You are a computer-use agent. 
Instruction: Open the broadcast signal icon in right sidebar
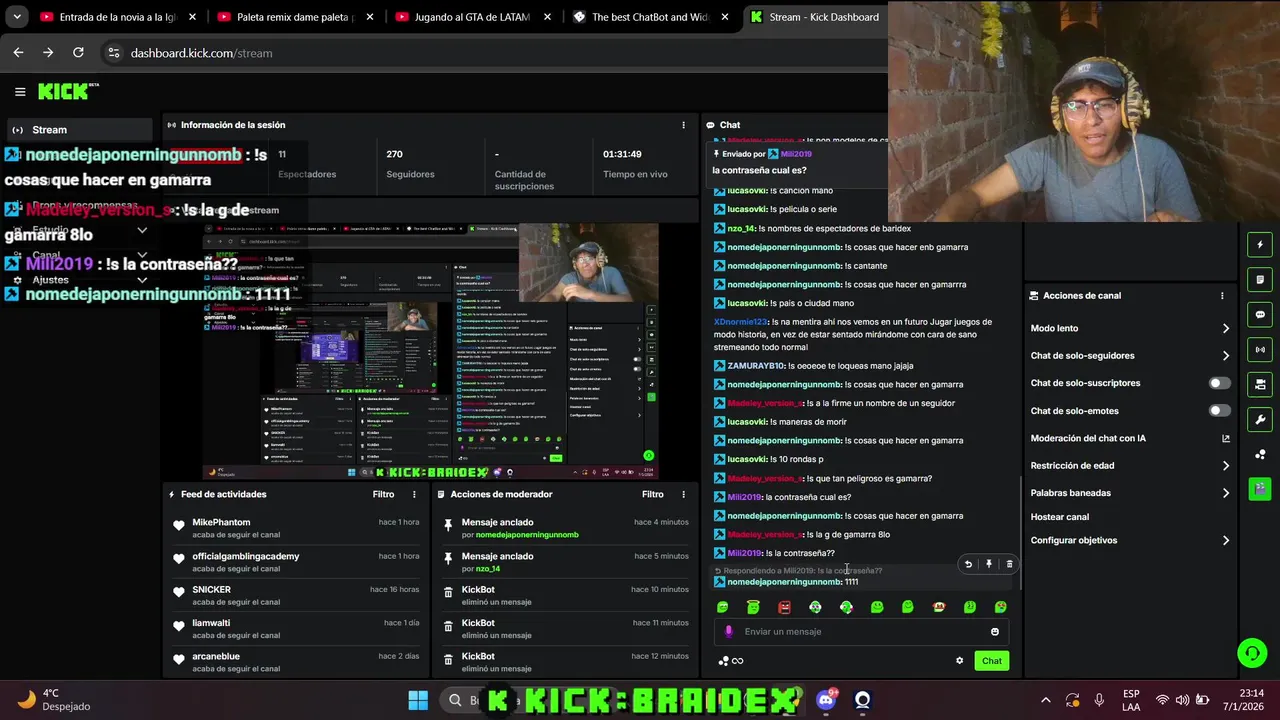click(1260, 349)
